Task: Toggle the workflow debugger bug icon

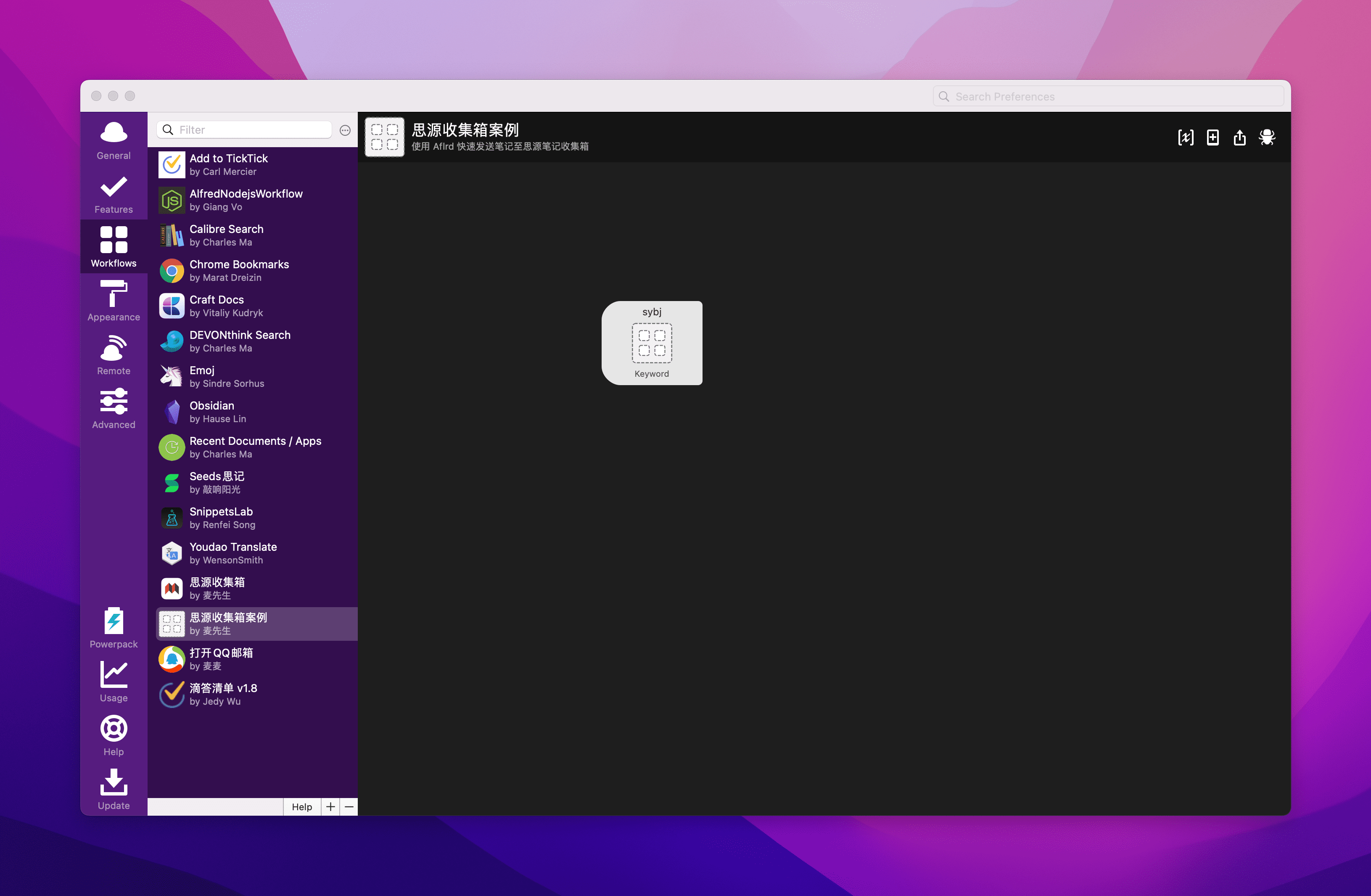Action: pos(1267,137)
